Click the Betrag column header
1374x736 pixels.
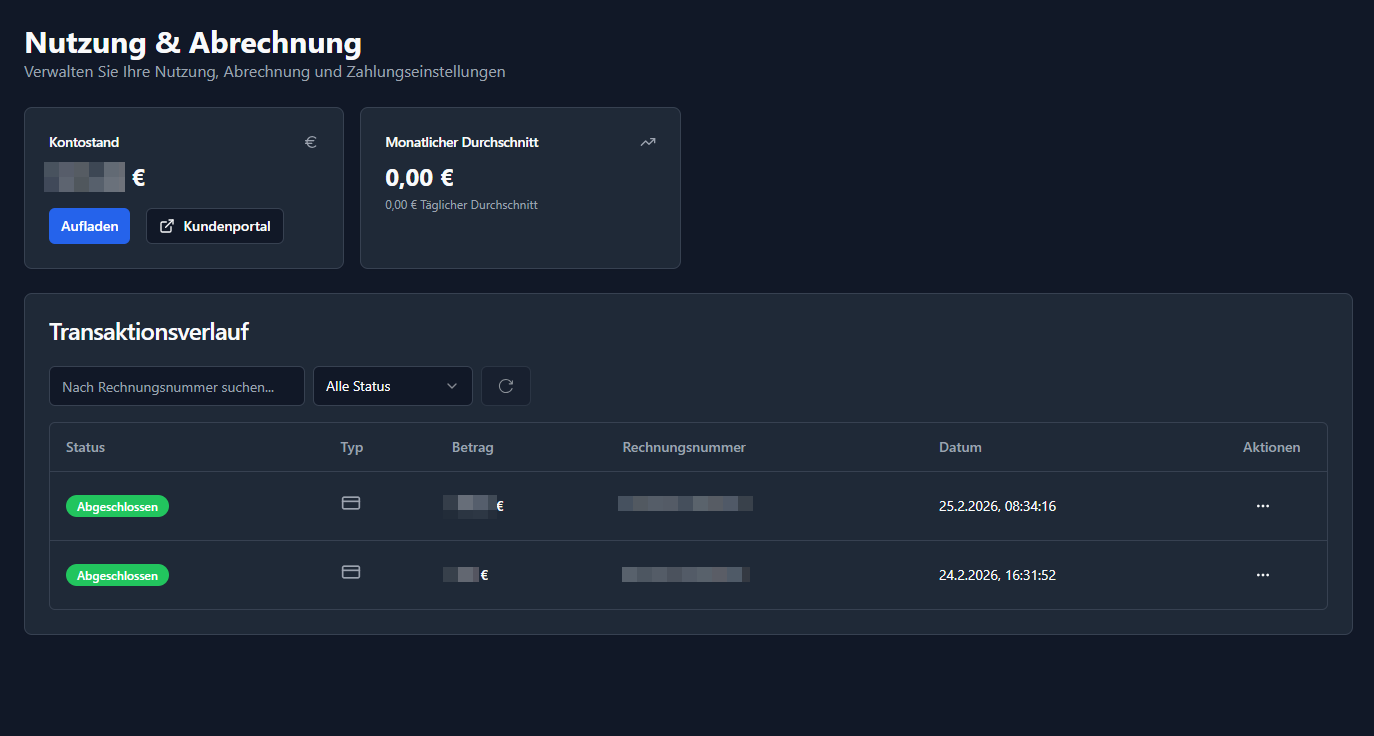click(473, 447)
